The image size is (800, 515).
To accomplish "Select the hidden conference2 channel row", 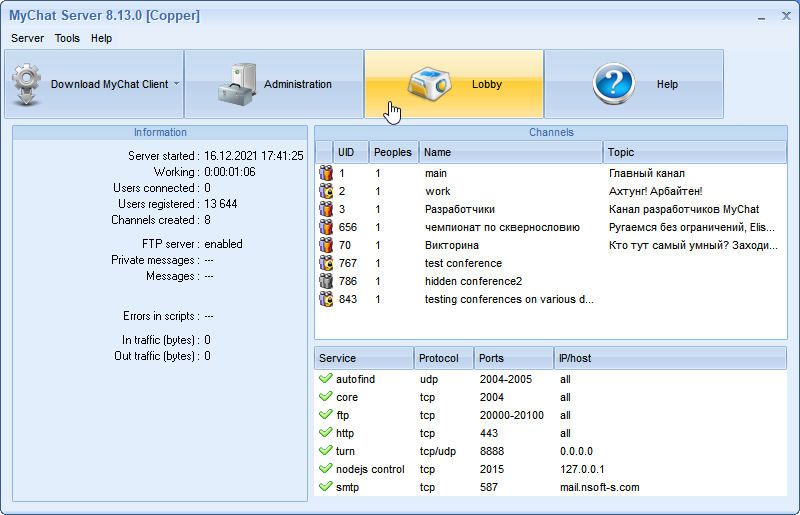I will (x=473, y=281).
